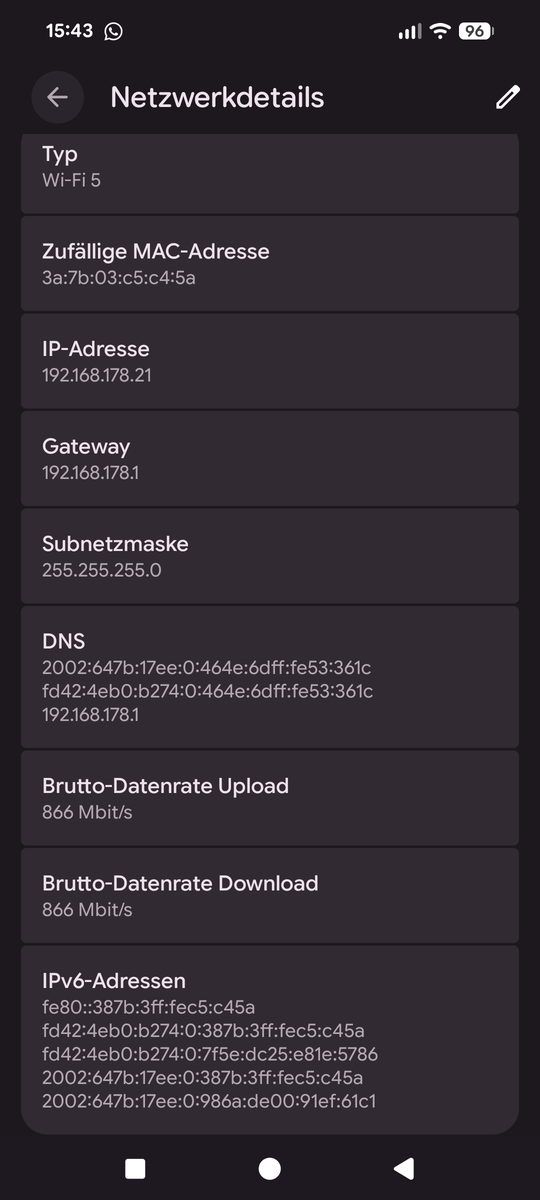Open the Gateway entry

[270, 458]
